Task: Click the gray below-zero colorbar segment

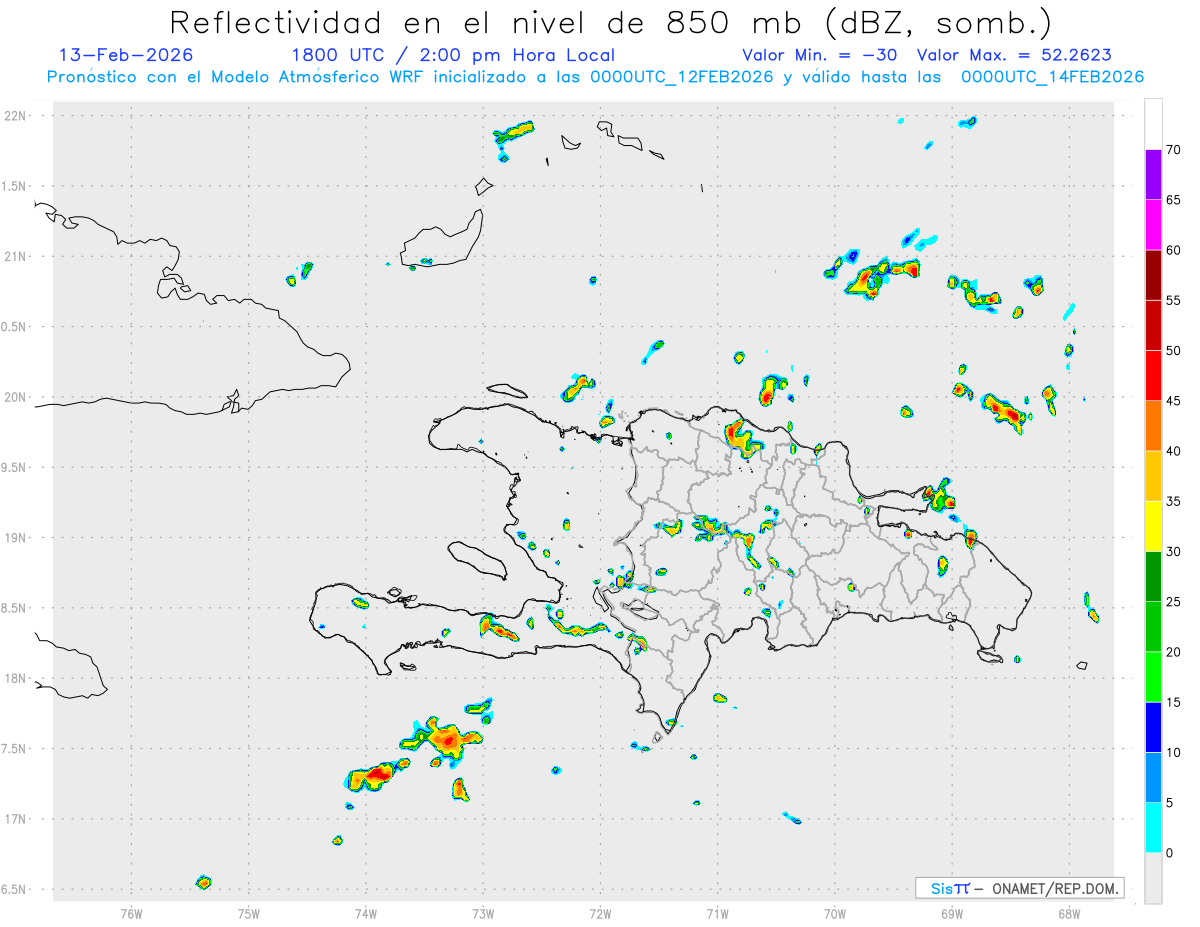Action: click(1153, 878)
